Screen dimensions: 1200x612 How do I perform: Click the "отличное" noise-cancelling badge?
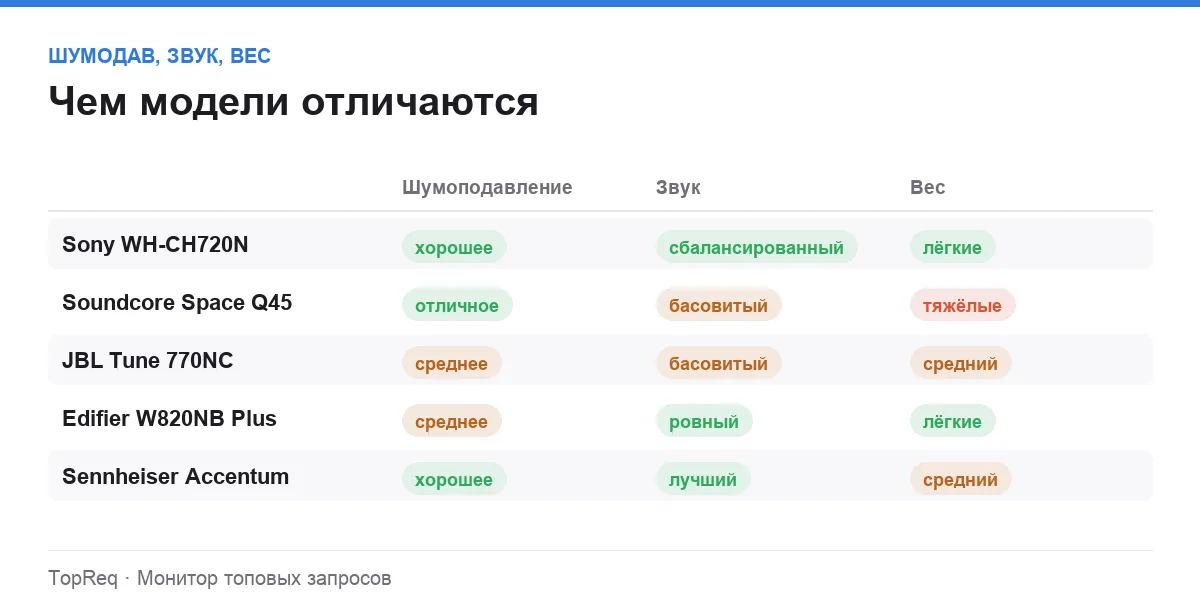(457, 305)
